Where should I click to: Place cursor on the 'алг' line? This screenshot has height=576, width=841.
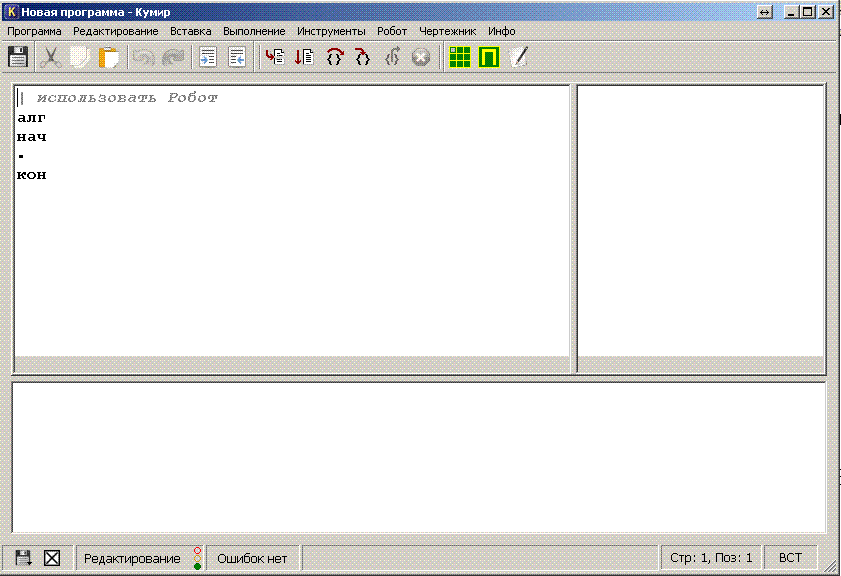click(32, 118)
